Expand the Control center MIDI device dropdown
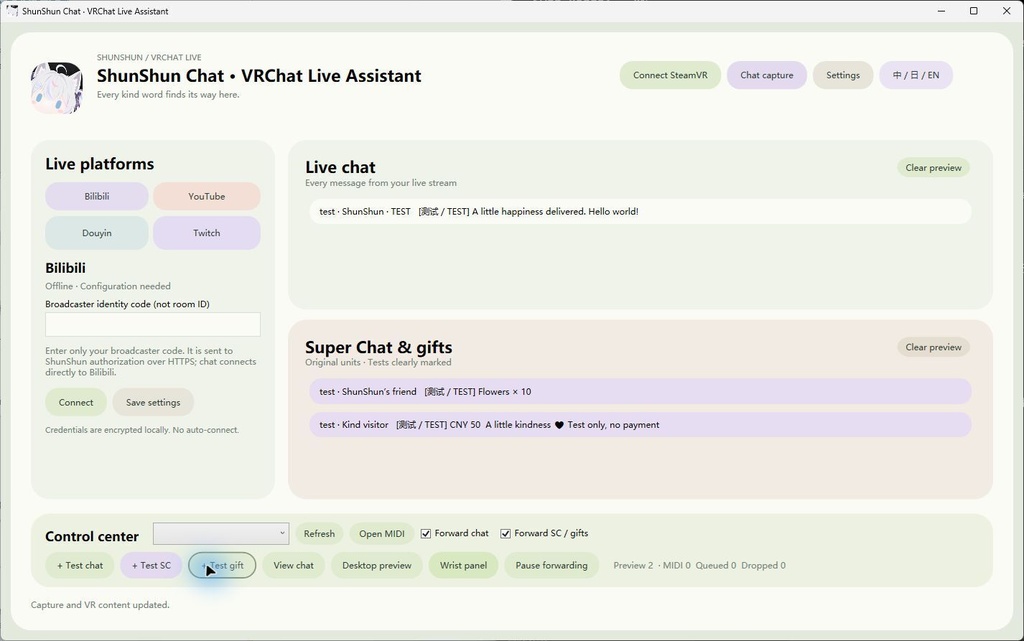The height and width of the screenshot is (641, 1024). click(x=221, y=533)
